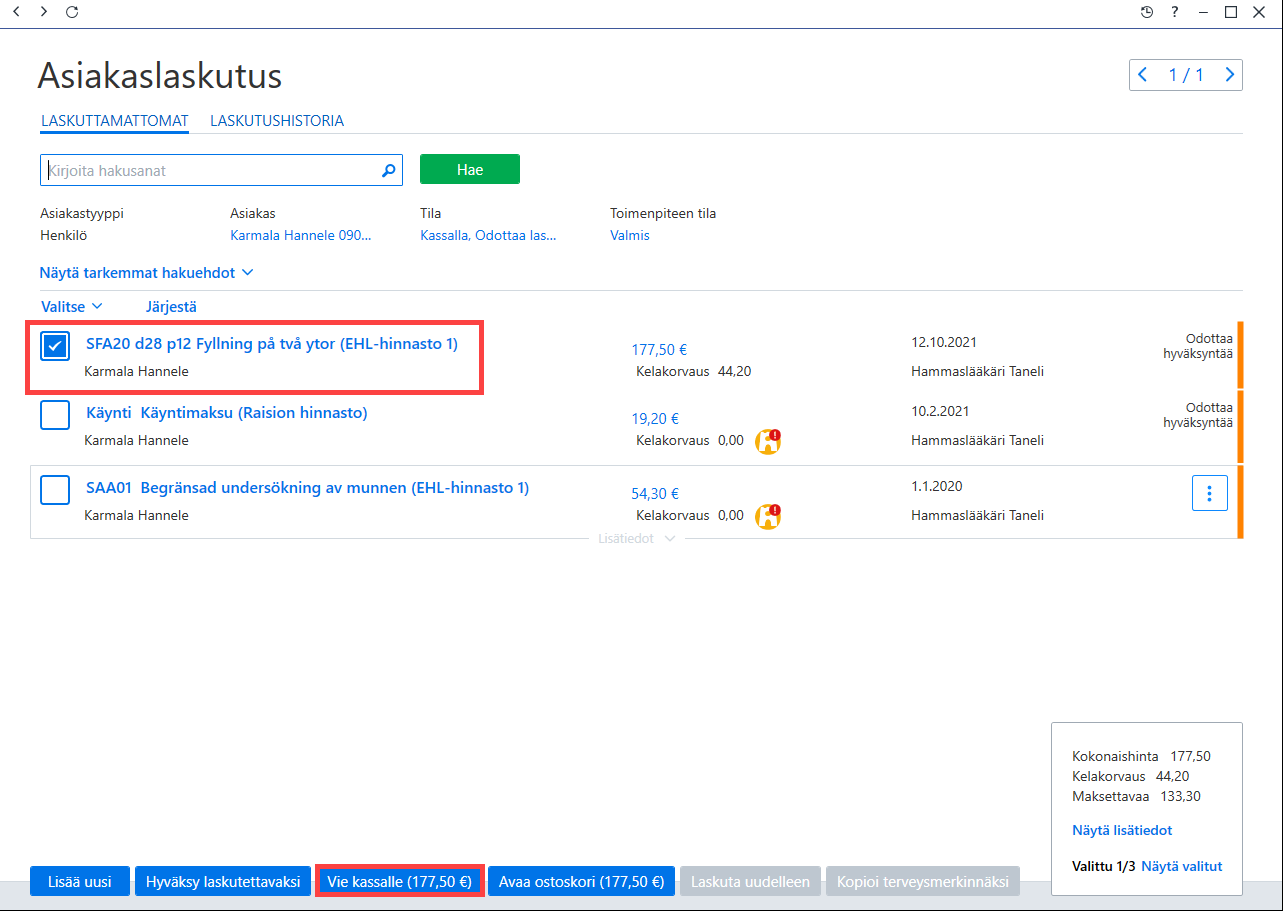Click Kela warning icon on the Käyntimaksu row
The image size is (1283, 911).
tap(768, 441)
